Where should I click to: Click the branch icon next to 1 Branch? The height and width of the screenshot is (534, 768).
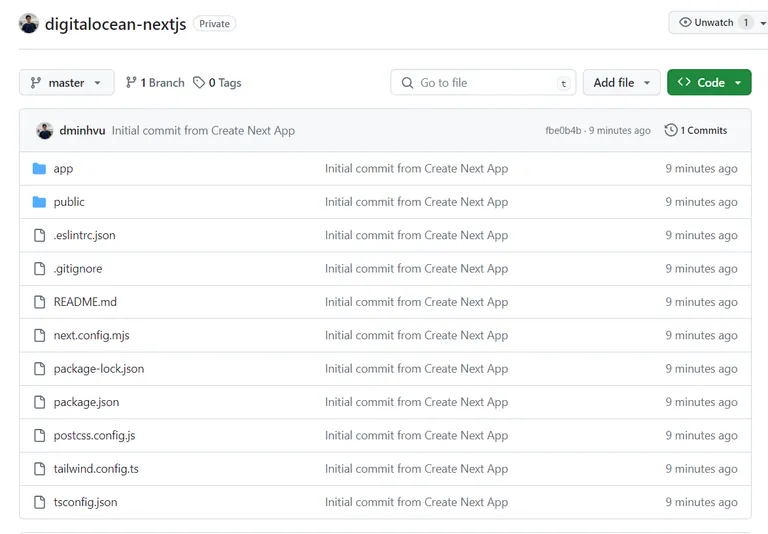131,82
